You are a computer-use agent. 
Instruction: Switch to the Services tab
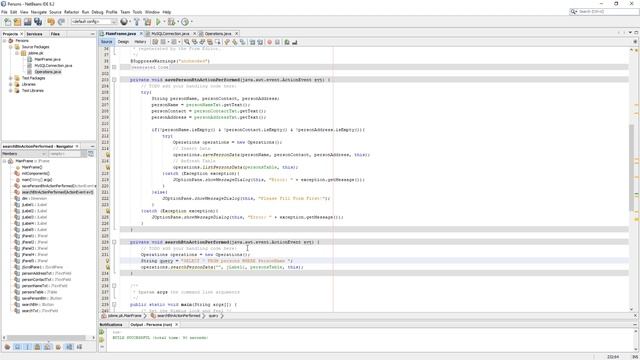click(34, 34)
